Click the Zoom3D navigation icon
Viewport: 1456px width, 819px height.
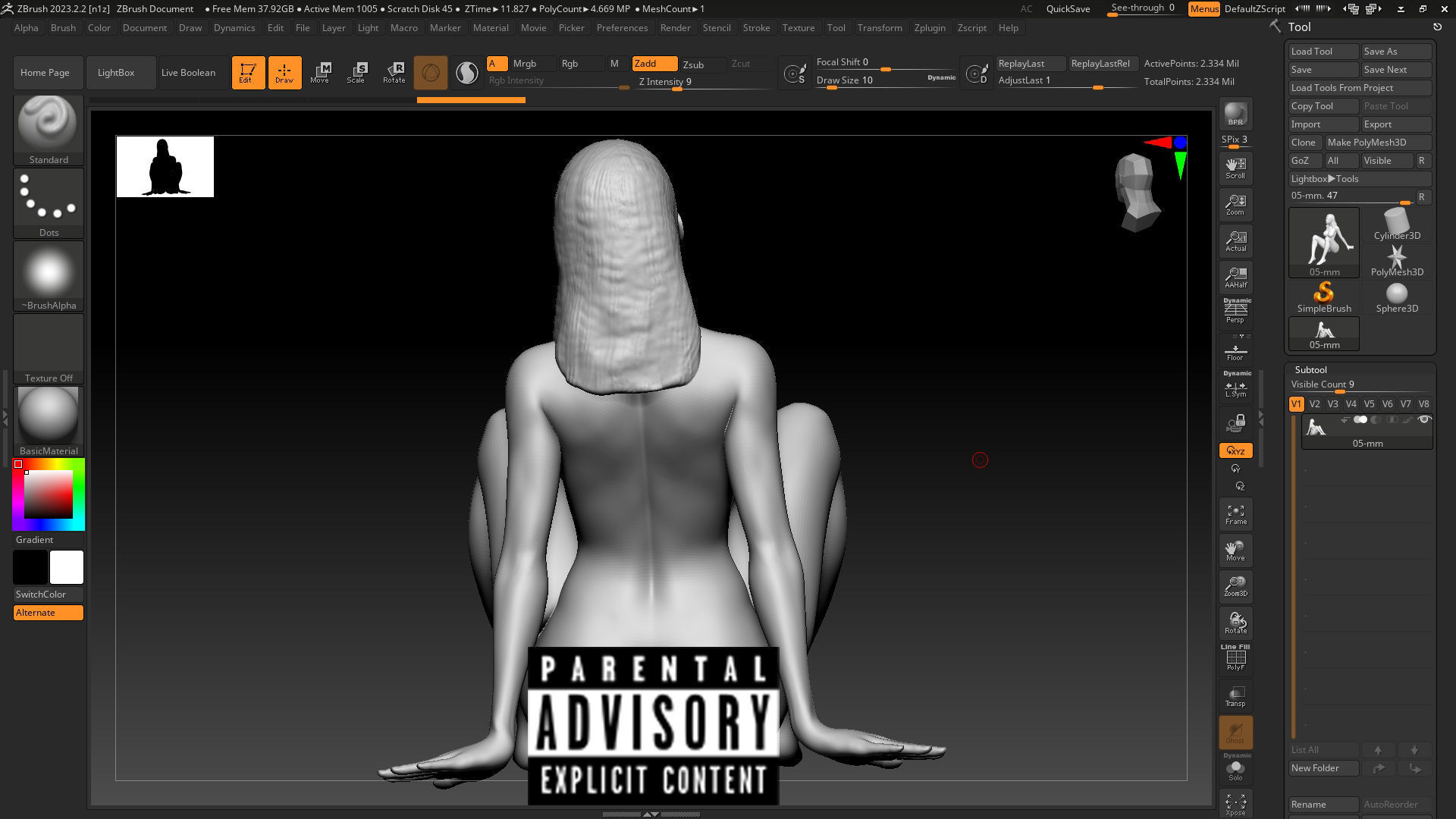point(1235,586)
